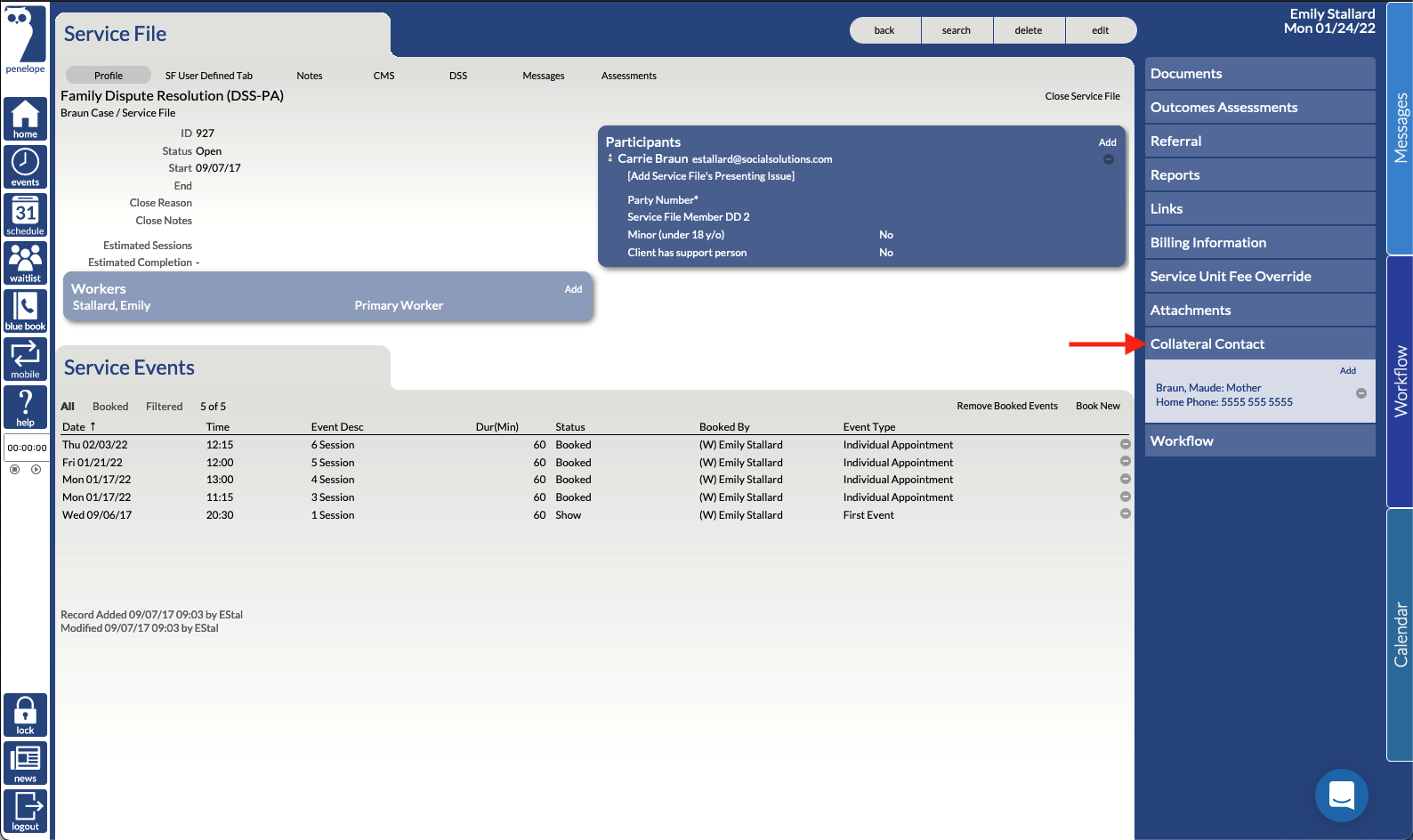Click the delete button
Viewport: 1413px width, 840px height.
click(1029, 30)
